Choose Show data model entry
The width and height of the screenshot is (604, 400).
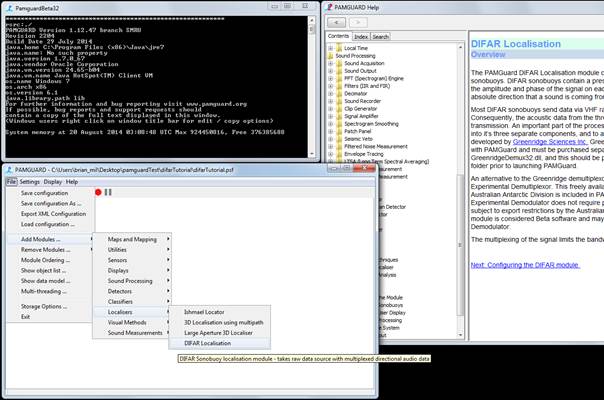(50, 281)
